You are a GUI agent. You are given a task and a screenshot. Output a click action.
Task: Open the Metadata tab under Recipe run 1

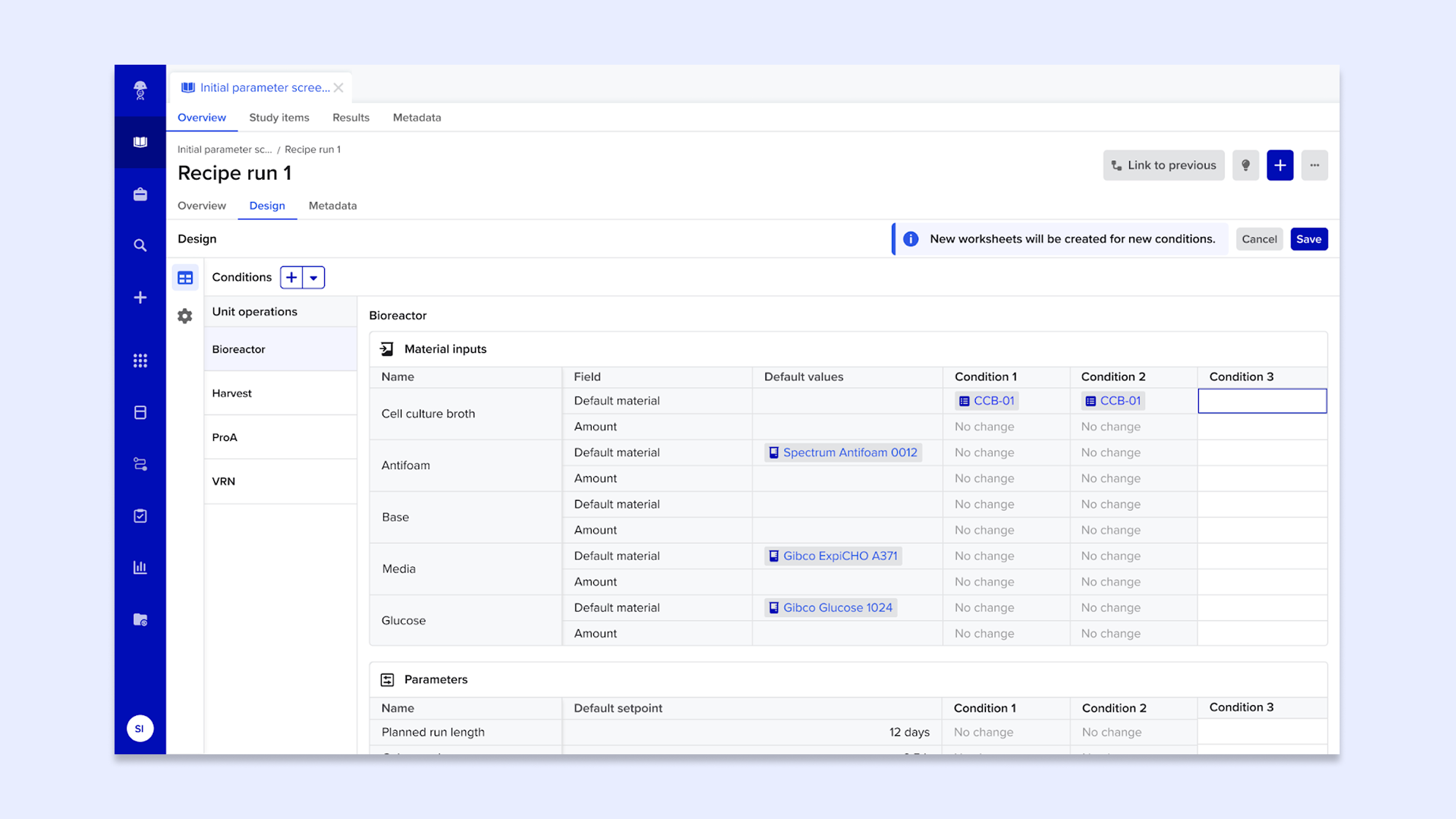point(333,206)
